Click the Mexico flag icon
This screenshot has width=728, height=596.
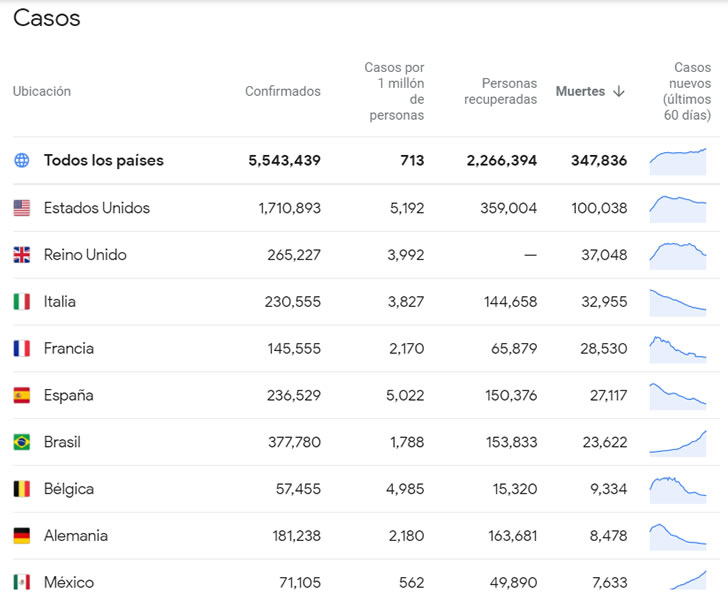pyautogui.click(x=21, y=582)
